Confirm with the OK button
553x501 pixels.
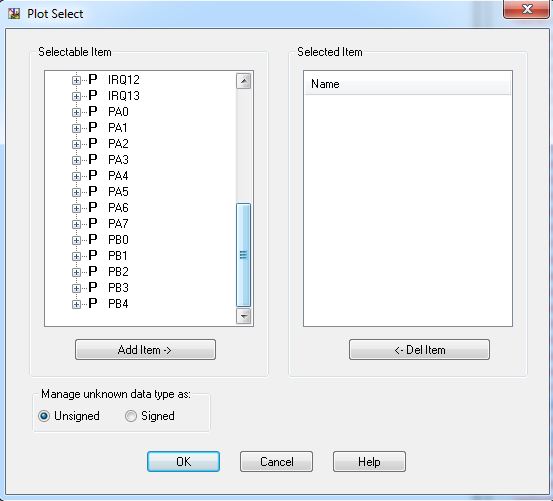pos(183,462)
